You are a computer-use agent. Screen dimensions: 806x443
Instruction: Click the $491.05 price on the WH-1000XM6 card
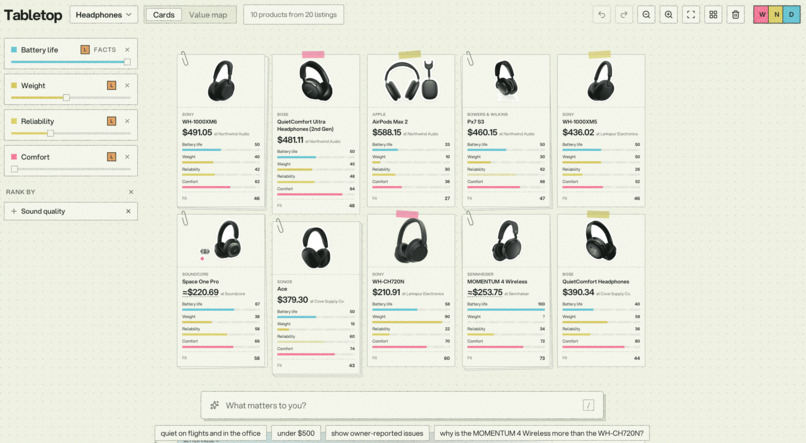[x=197, y=133]
